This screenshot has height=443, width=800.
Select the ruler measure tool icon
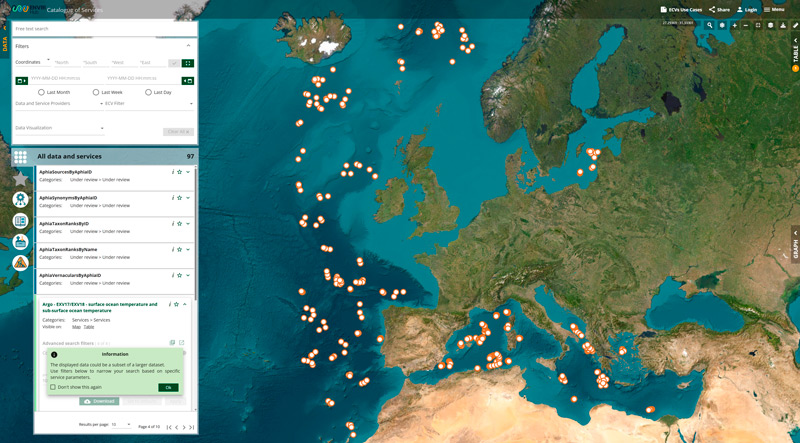coord(795,25)
